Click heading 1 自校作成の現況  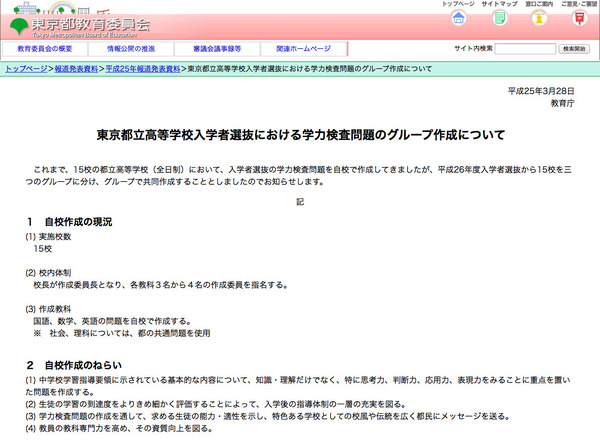(x=70, y=222)
